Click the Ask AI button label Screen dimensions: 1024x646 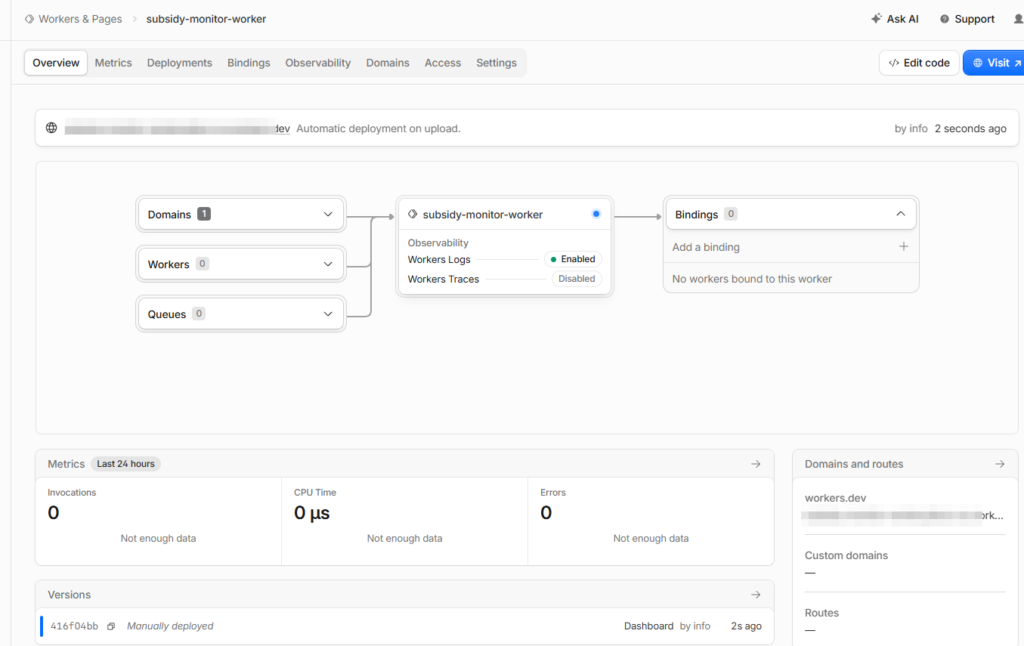tap(903, 19)
